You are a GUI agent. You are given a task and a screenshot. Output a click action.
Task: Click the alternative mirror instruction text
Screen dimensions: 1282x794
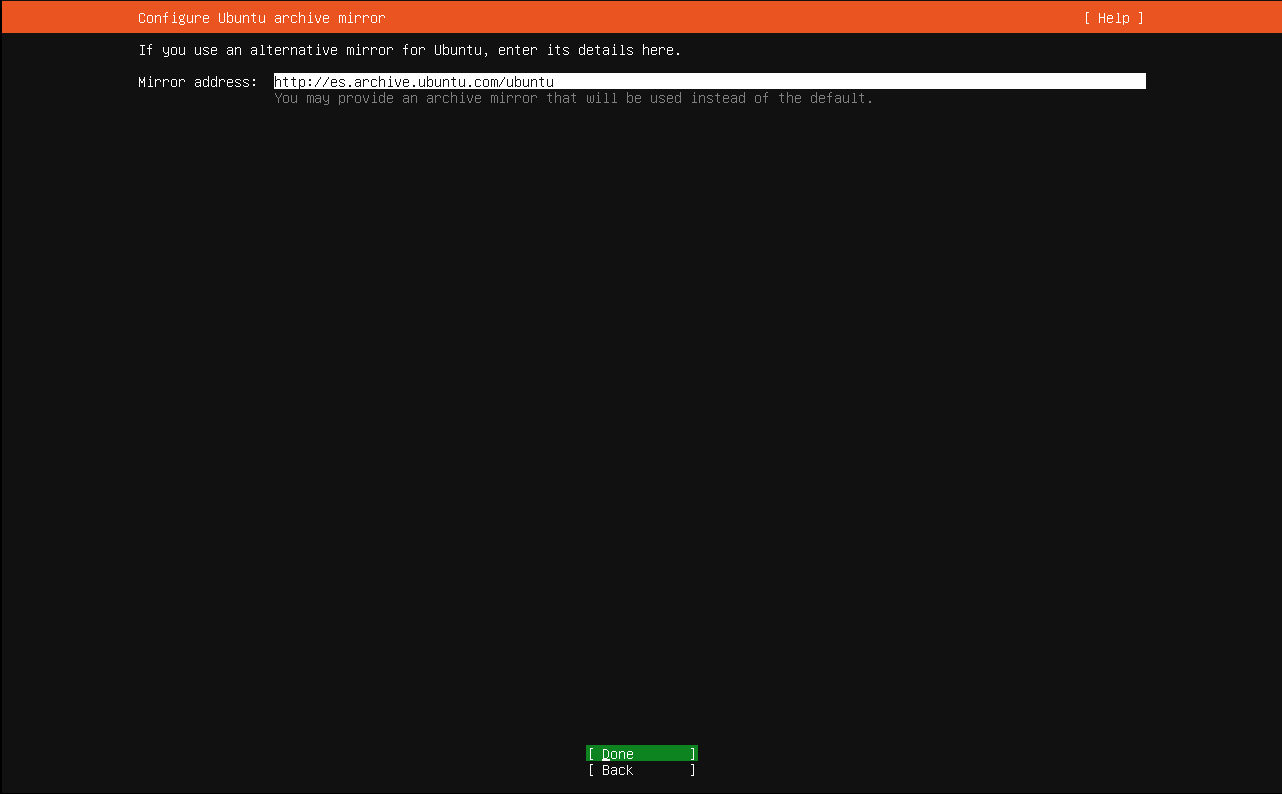point(410,50)
